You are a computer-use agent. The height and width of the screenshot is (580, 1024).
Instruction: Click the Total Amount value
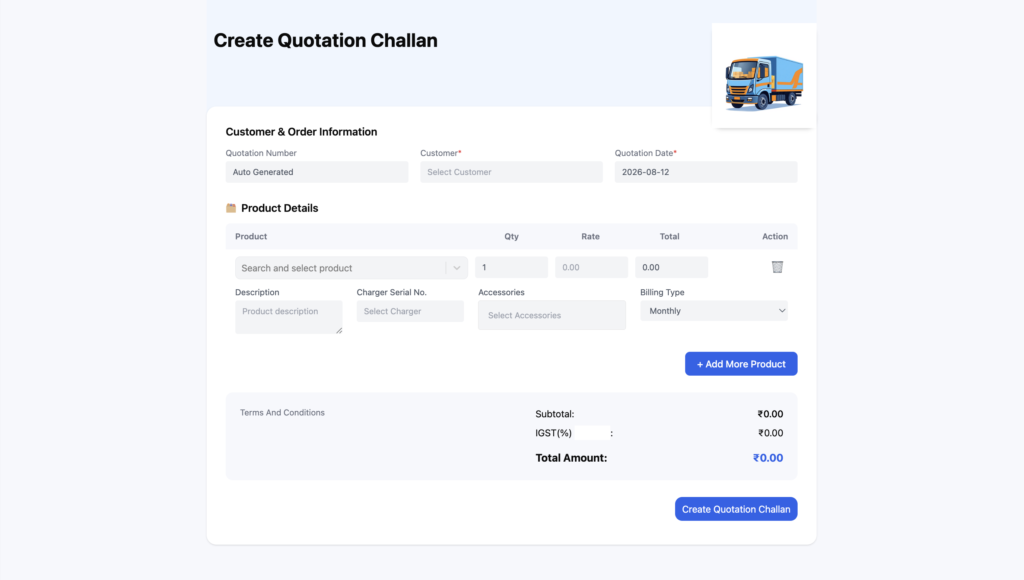pyautogui.click(x=768, y=458)
